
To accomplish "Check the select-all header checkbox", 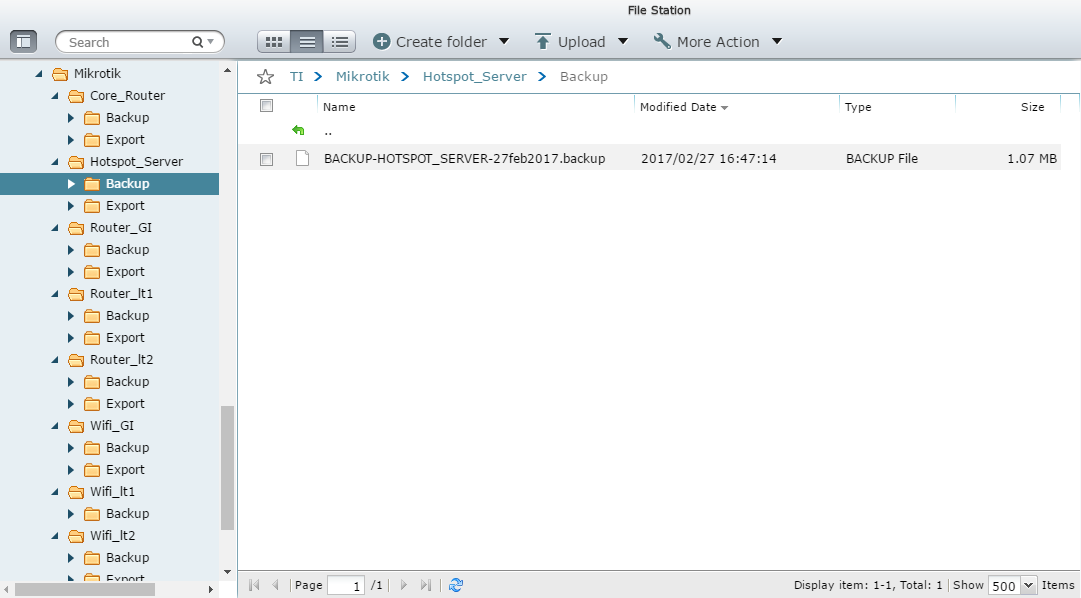I will (x=267, y=106).
